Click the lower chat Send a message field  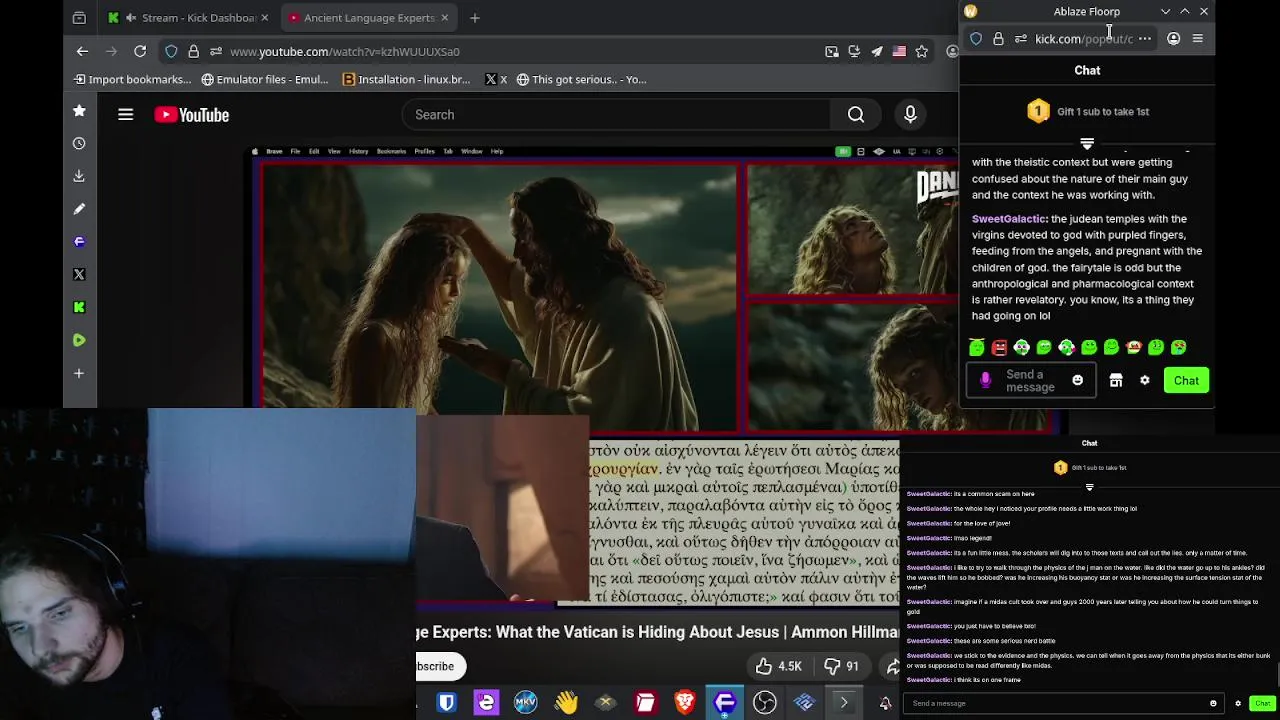click(x=1062, y=703)
